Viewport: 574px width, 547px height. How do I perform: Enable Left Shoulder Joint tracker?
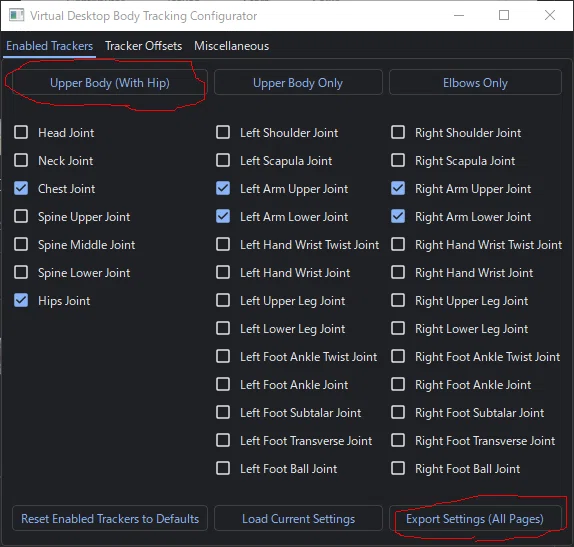click(x=223, y=132)
